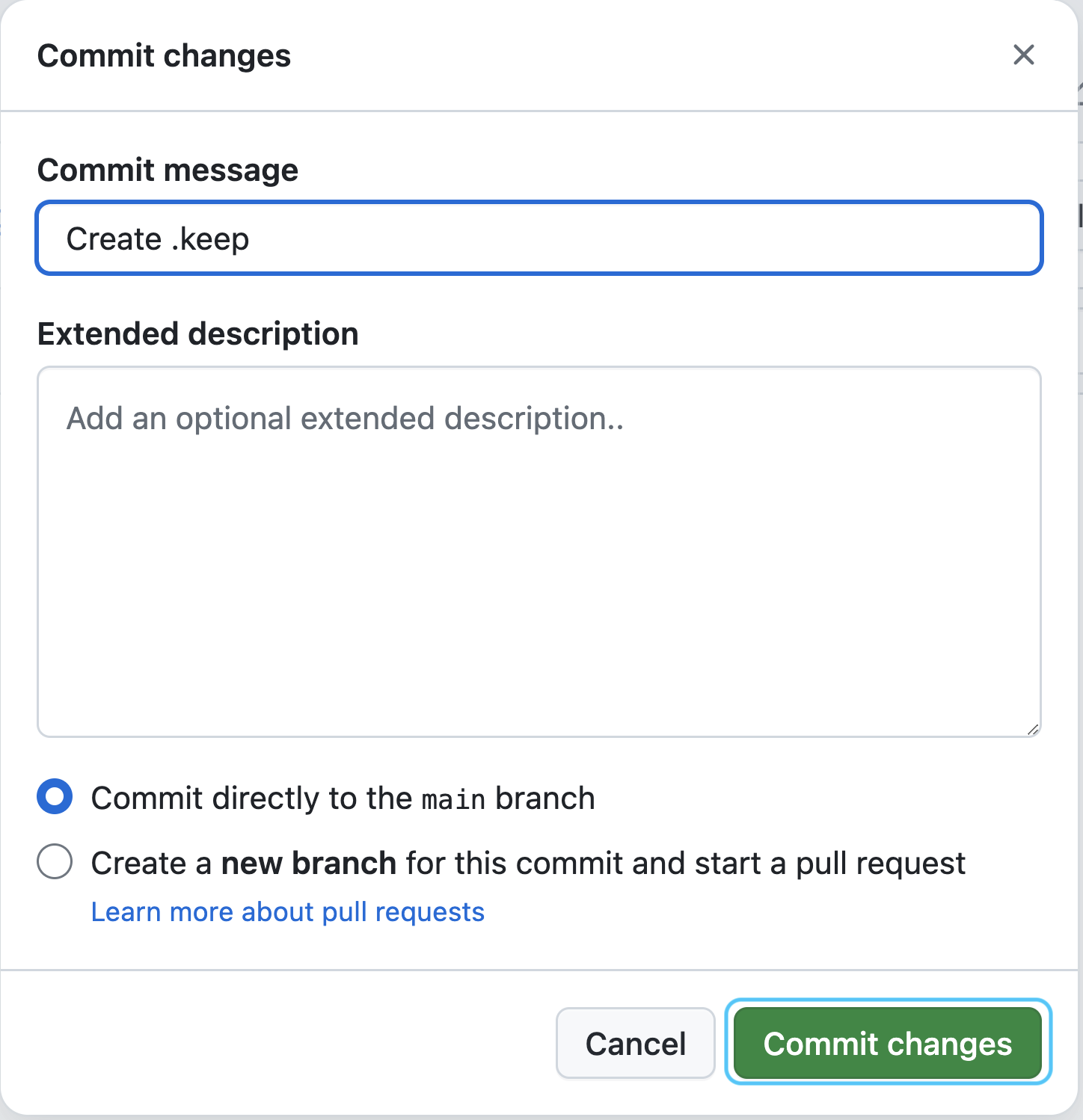Select the Create a new branch radio button
Screen dimensions: 1083x1120
tap(55, 862)
